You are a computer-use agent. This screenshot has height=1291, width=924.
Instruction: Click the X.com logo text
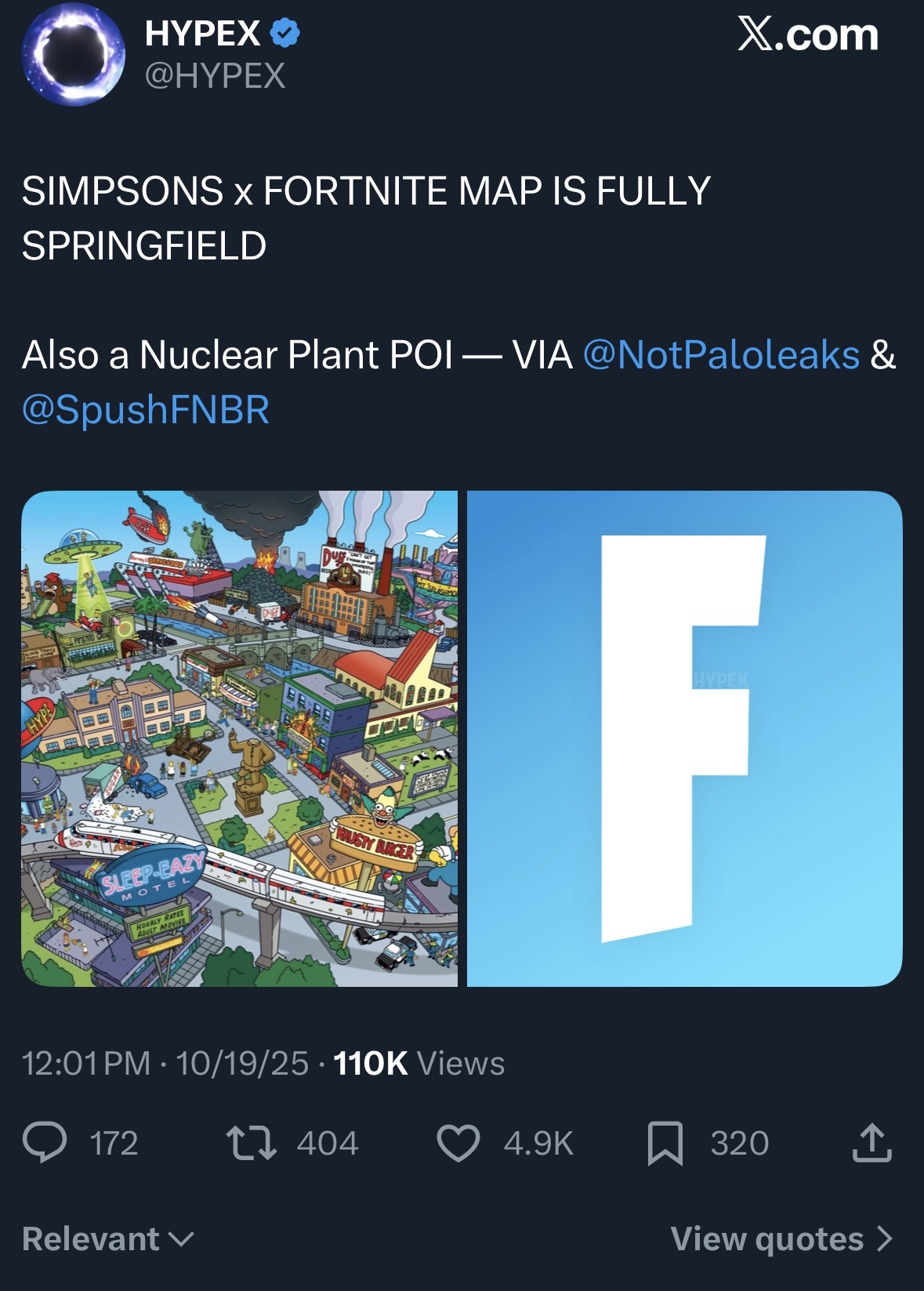pyautogui.click(x=808, y=34)
